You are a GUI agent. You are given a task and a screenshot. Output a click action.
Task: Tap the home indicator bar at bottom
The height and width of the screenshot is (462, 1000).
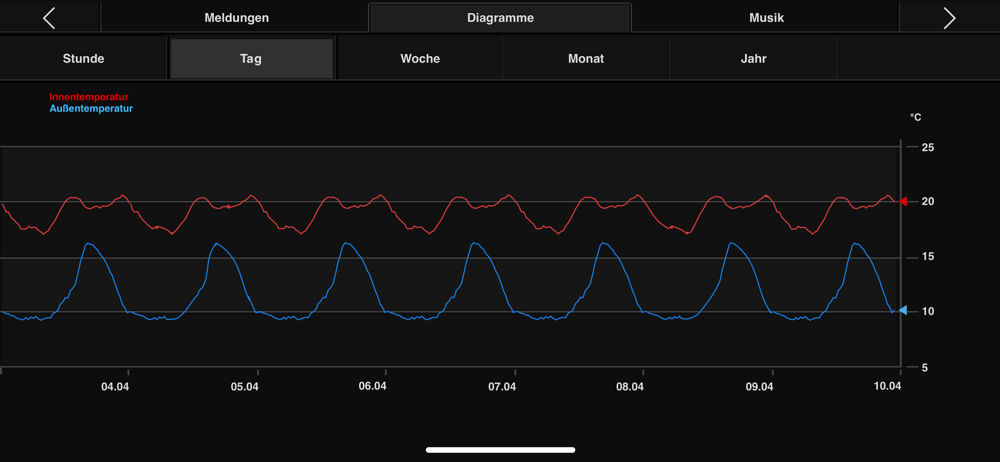501,450
